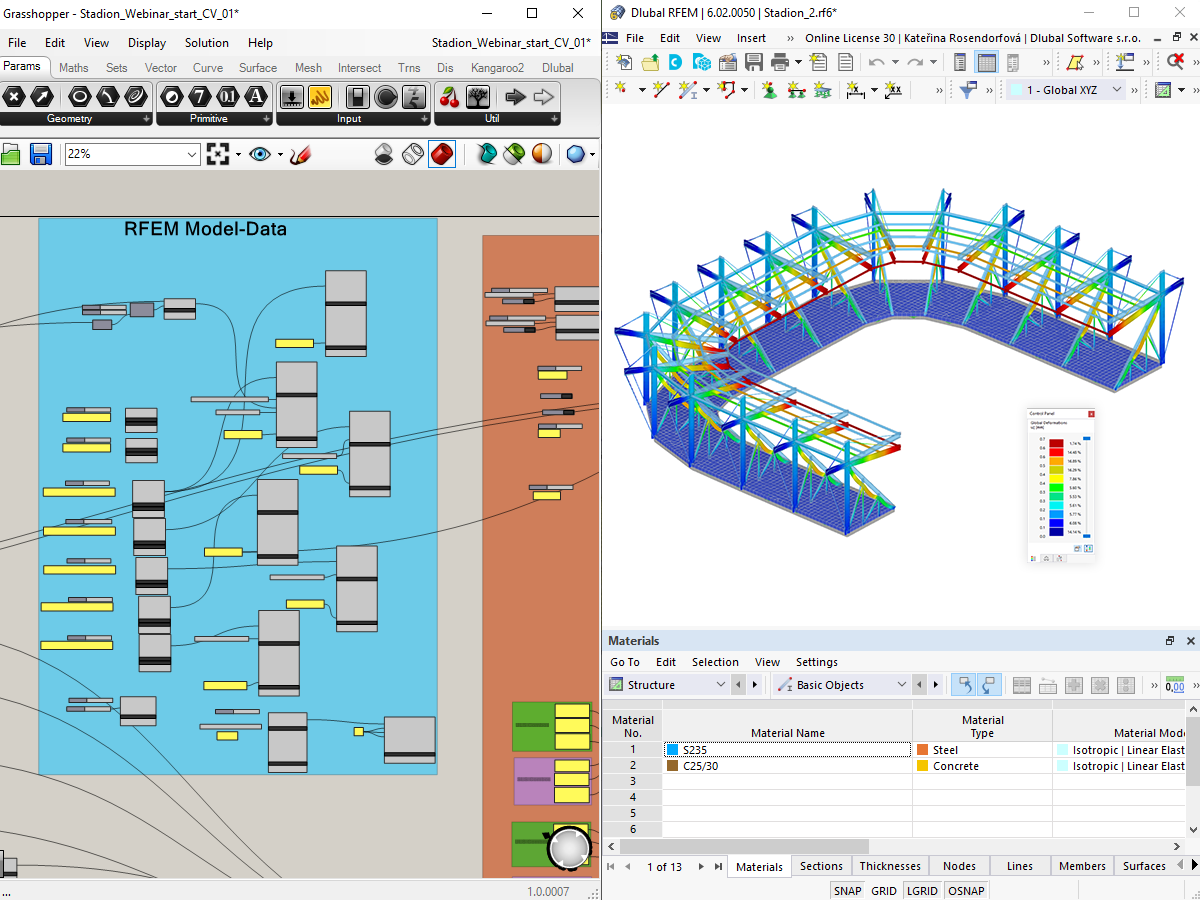Jump to last table page arrow
Screen dimensions: 1200x900
tap(717, 866)
